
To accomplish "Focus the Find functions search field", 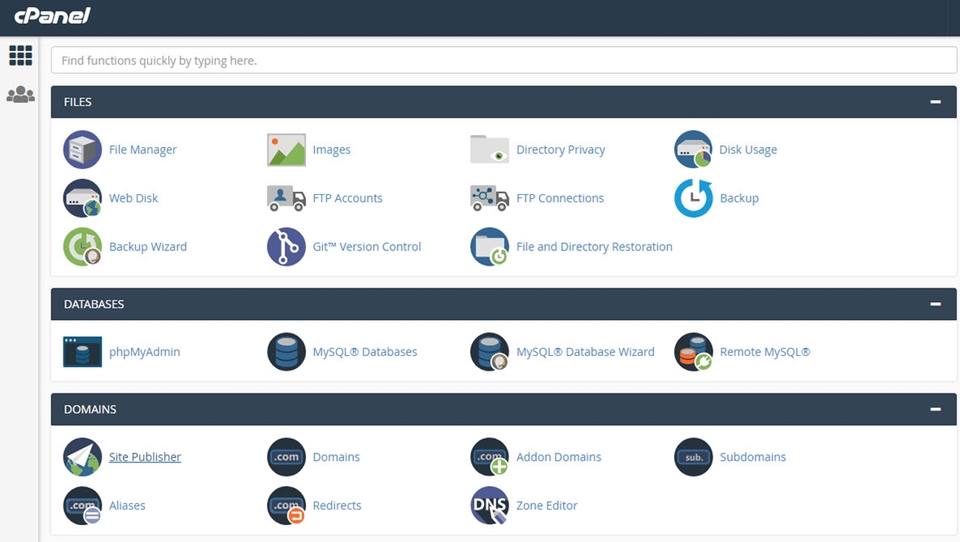I will click(503, 61).
